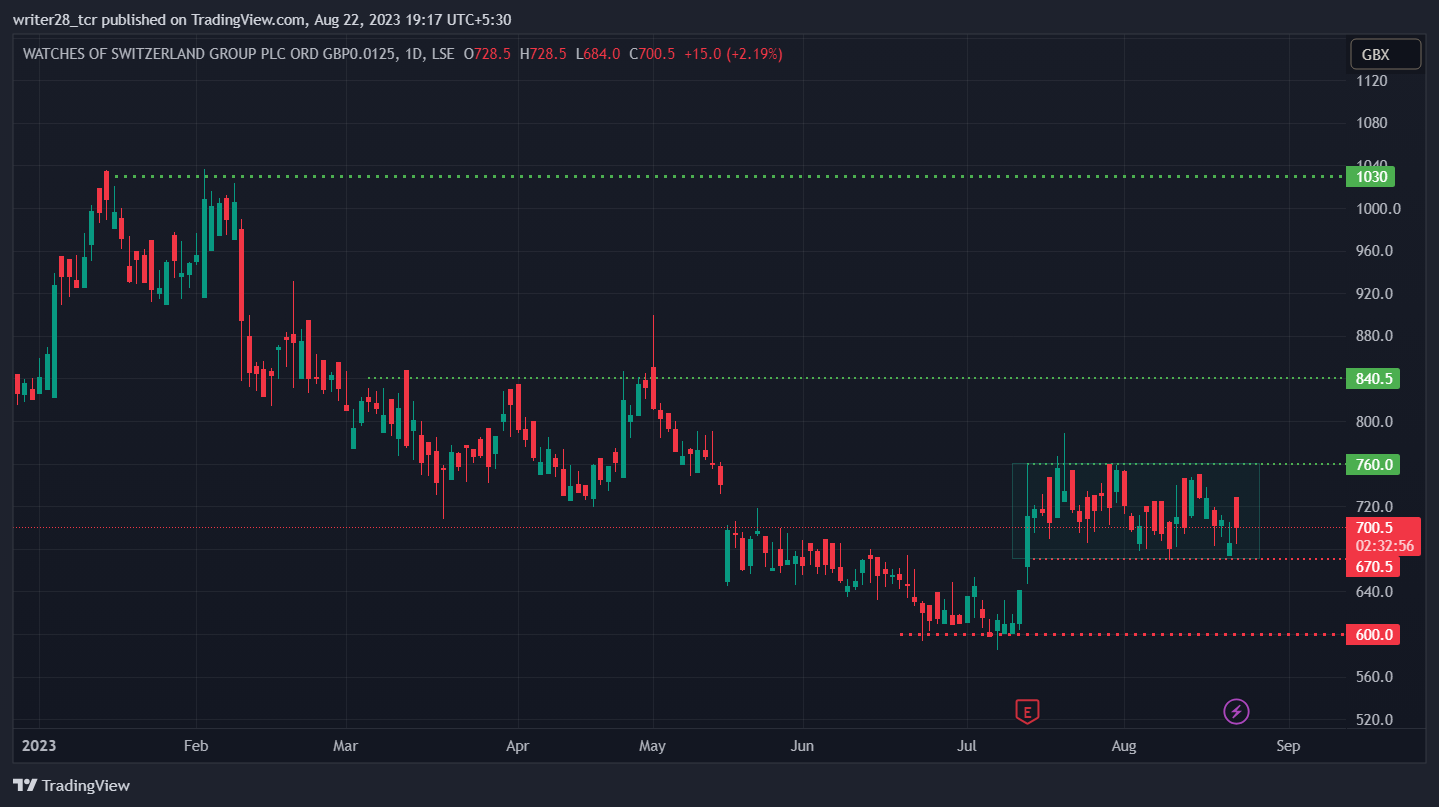
Task: Click the Jun label on the time axis
Action: [x=802, y=746]
